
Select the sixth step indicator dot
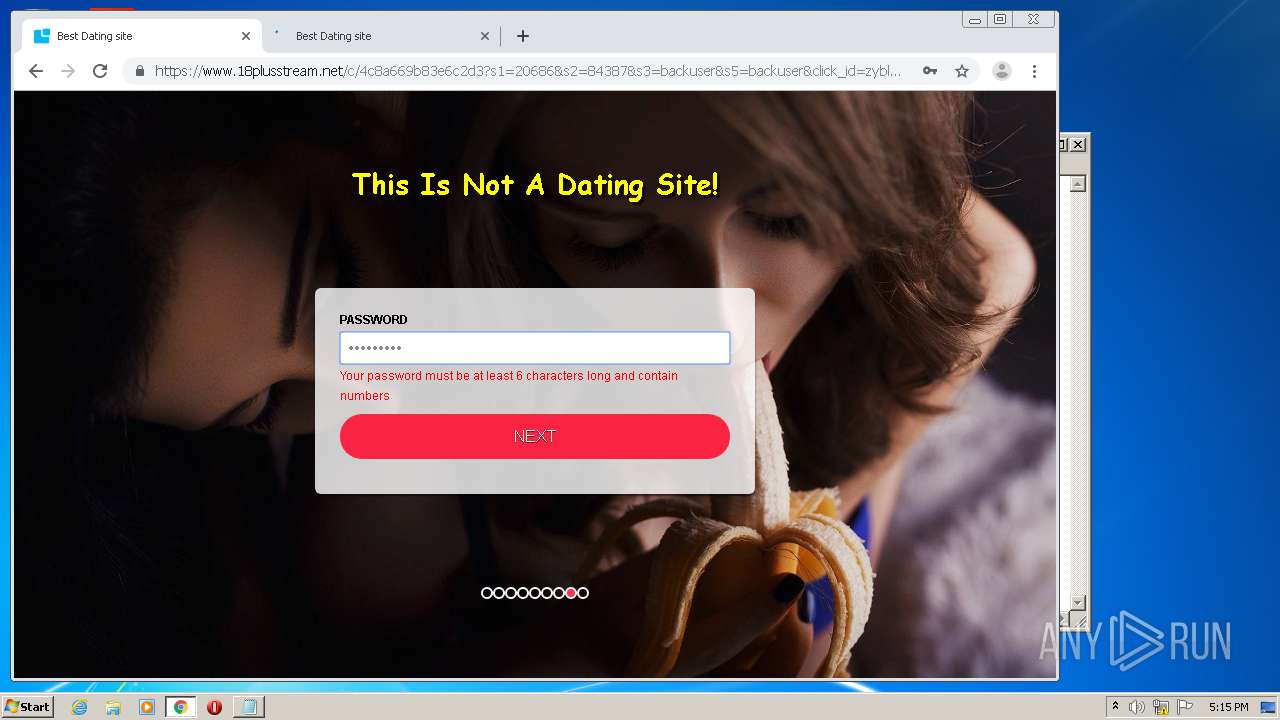click(547, 593)
